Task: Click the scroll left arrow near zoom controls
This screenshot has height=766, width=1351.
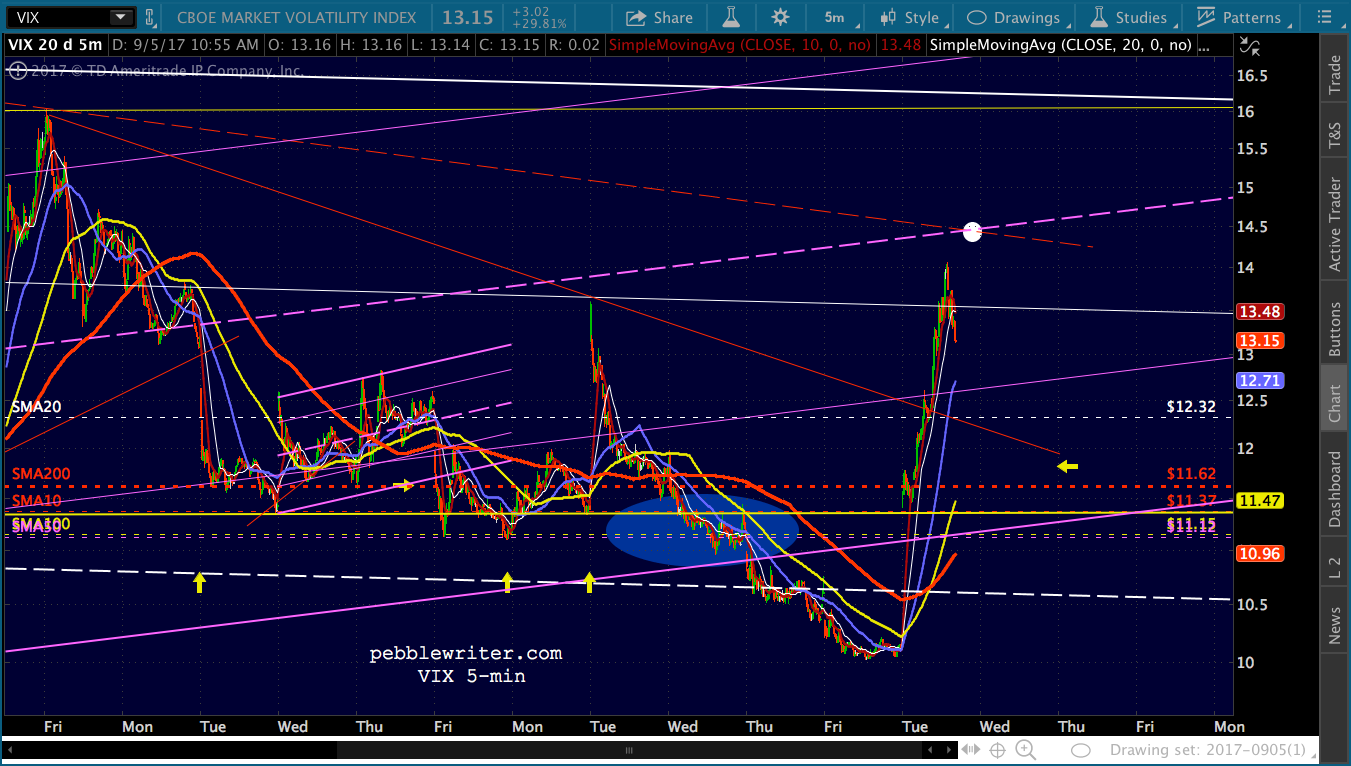Action: coord(930,750)
